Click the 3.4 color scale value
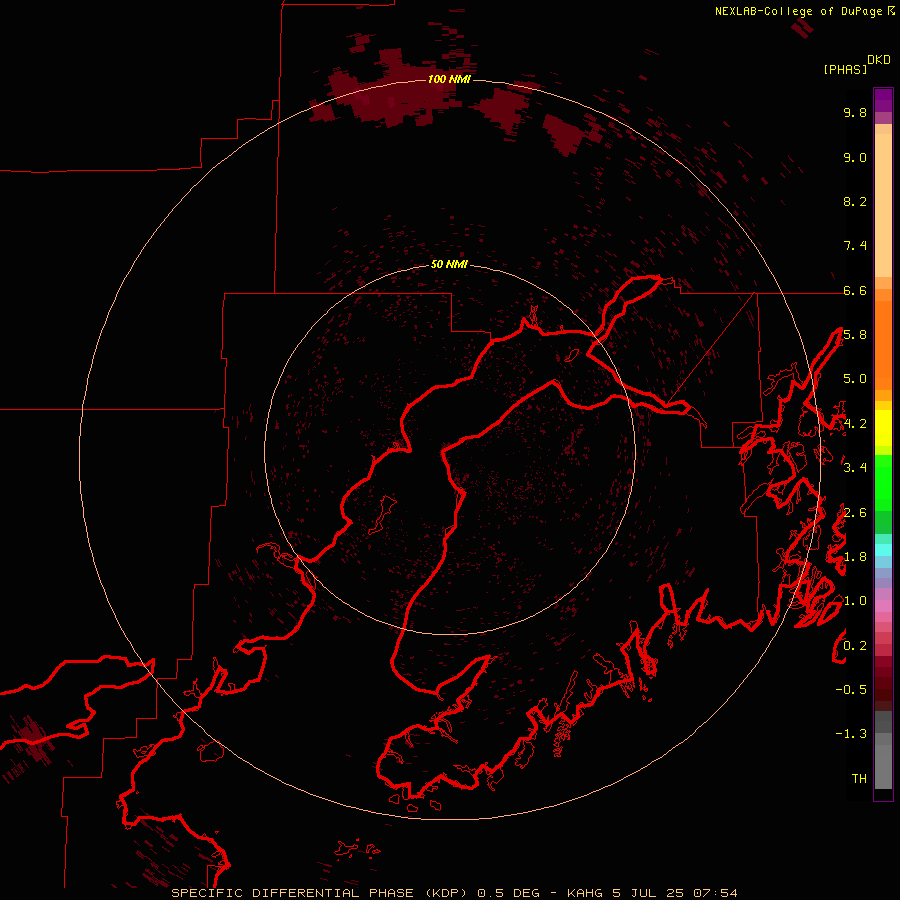Image resolution: width=900 pixels, height=900 pixels. coord(855,467)
